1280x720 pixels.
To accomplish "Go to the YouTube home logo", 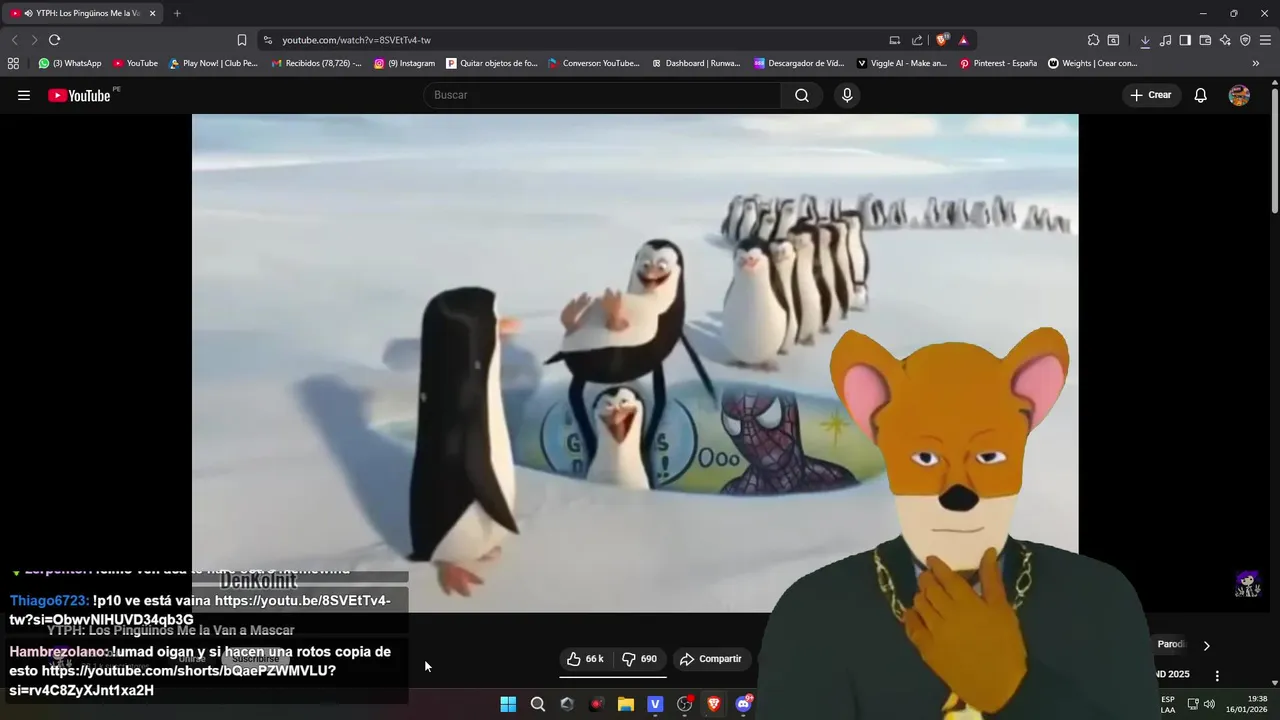I will pos(79,95).
